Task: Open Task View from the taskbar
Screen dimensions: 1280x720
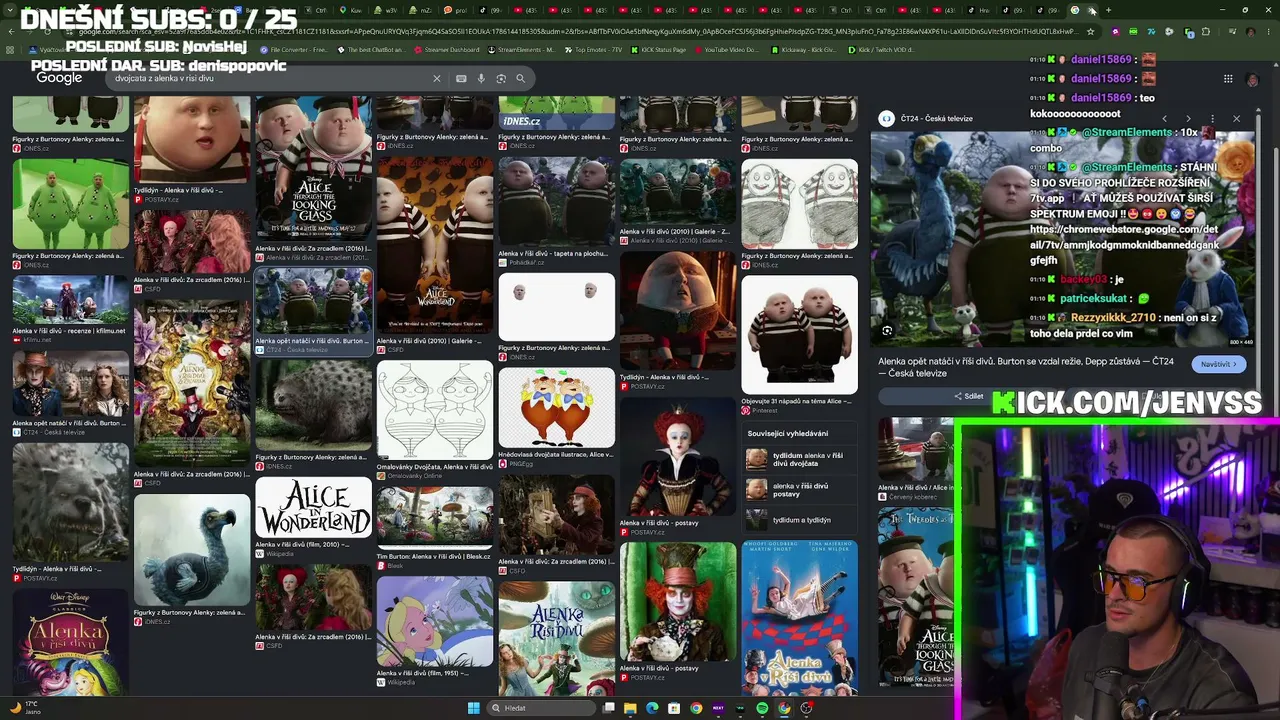Action: (x=608, y=708)
